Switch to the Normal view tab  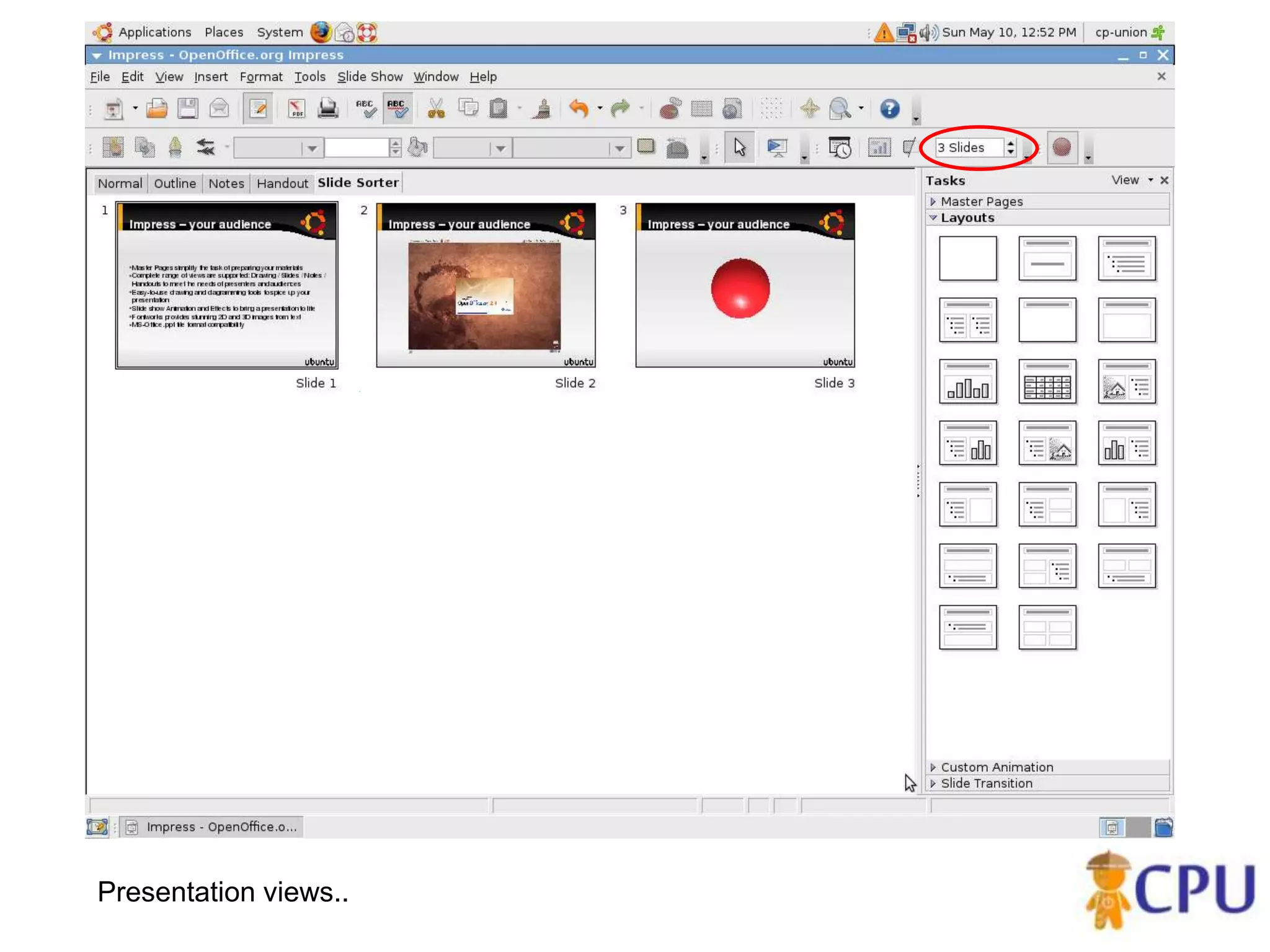(120, 183)
